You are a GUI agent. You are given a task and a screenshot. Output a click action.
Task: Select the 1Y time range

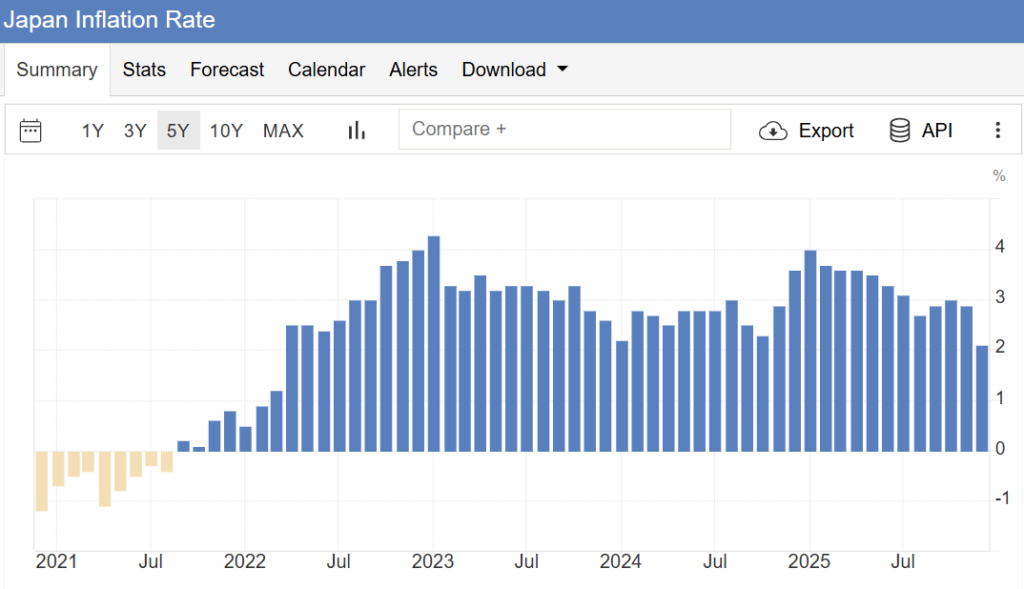coord(93,130)
